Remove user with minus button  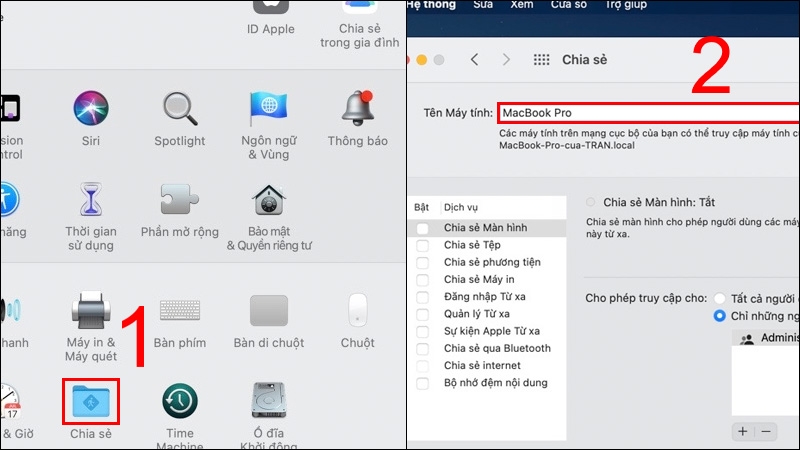coord(766,431)
